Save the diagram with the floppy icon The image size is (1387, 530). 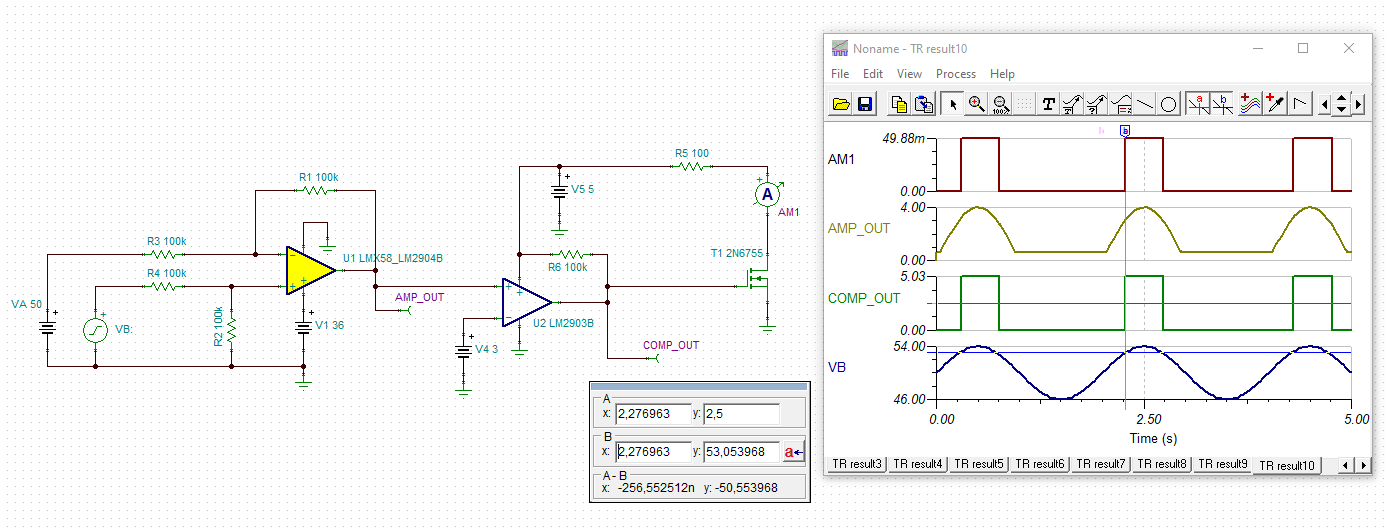coord(865,103)
